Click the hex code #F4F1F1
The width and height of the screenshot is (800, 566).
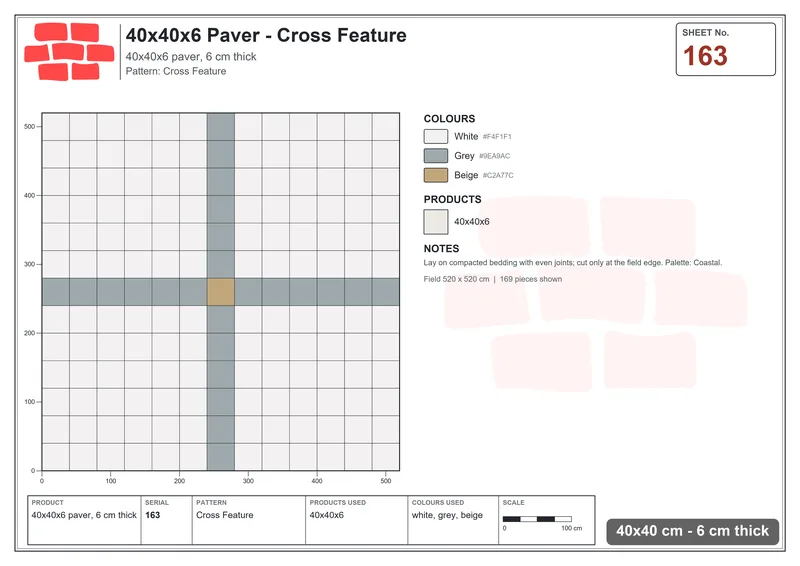497,137
